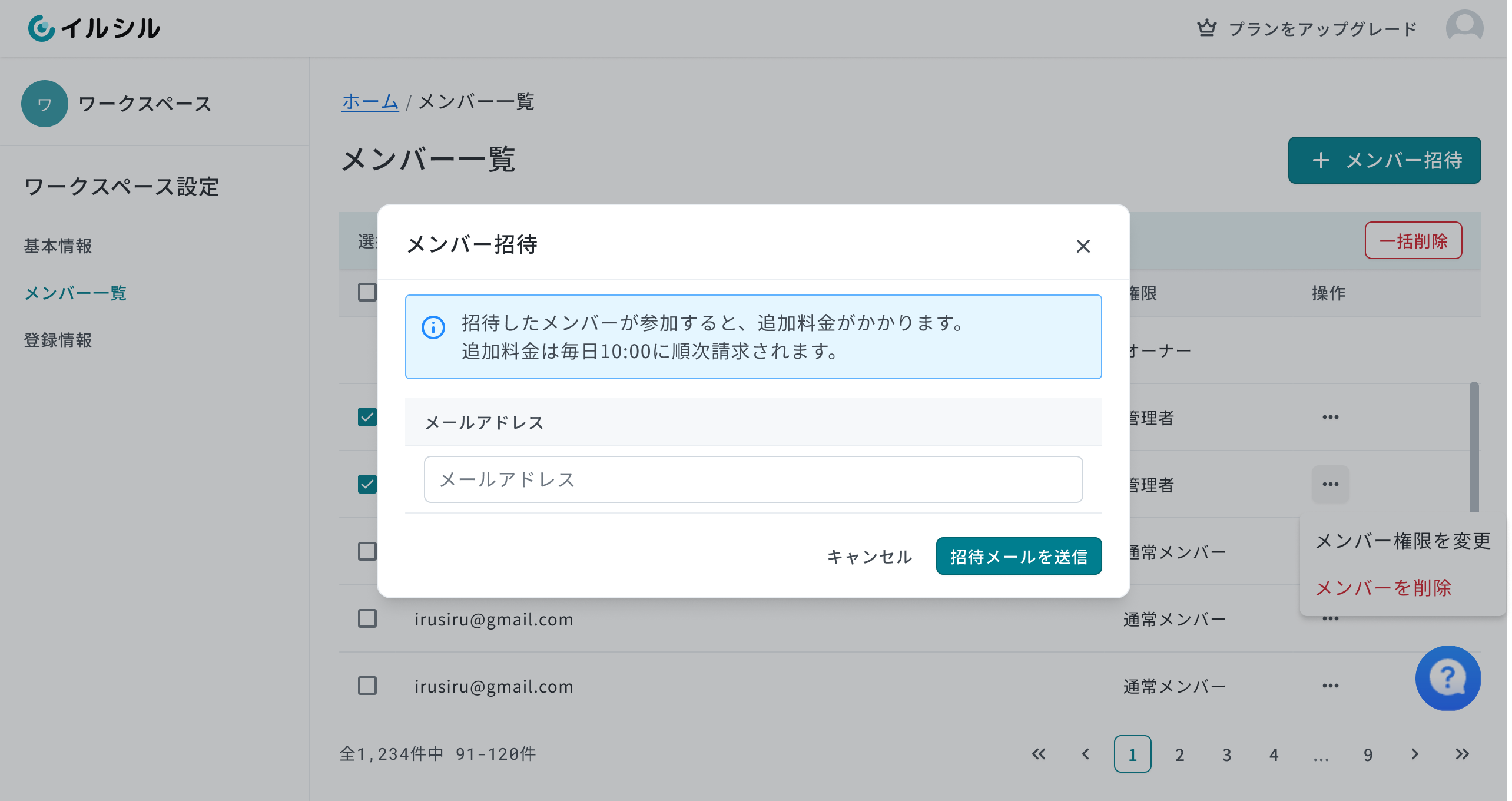Click the ワークスペース name in sidebar

click(x=145, y=104)
